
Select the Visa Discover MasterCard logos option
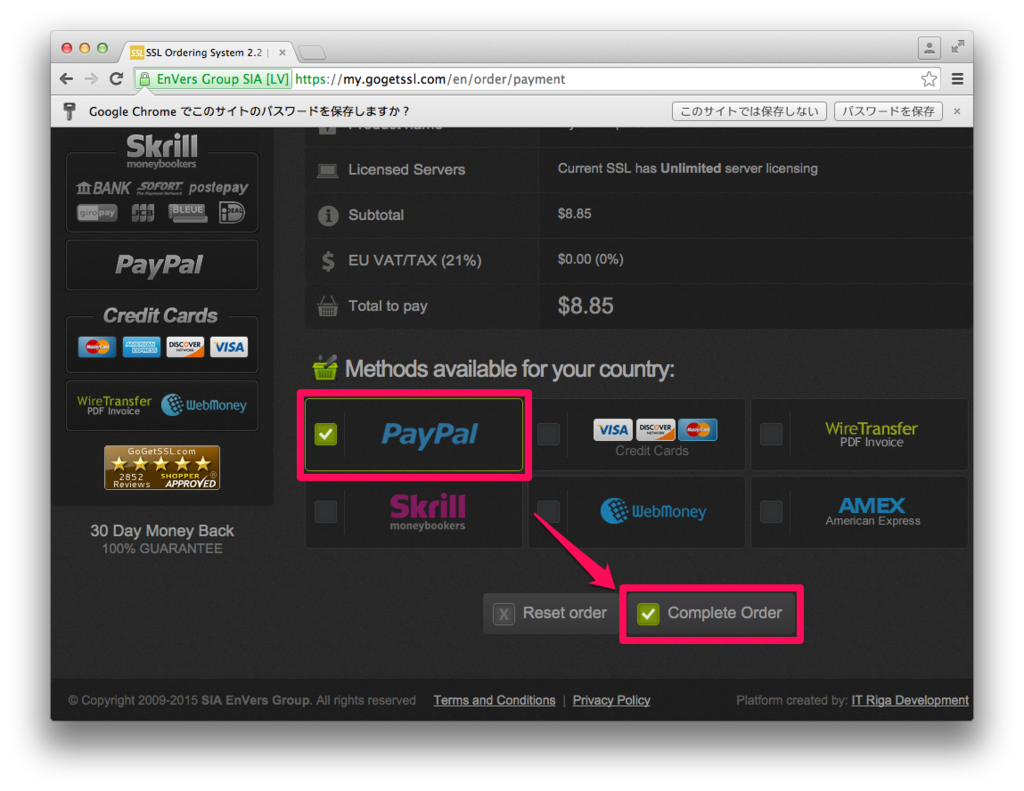click(x=655, y=430)
